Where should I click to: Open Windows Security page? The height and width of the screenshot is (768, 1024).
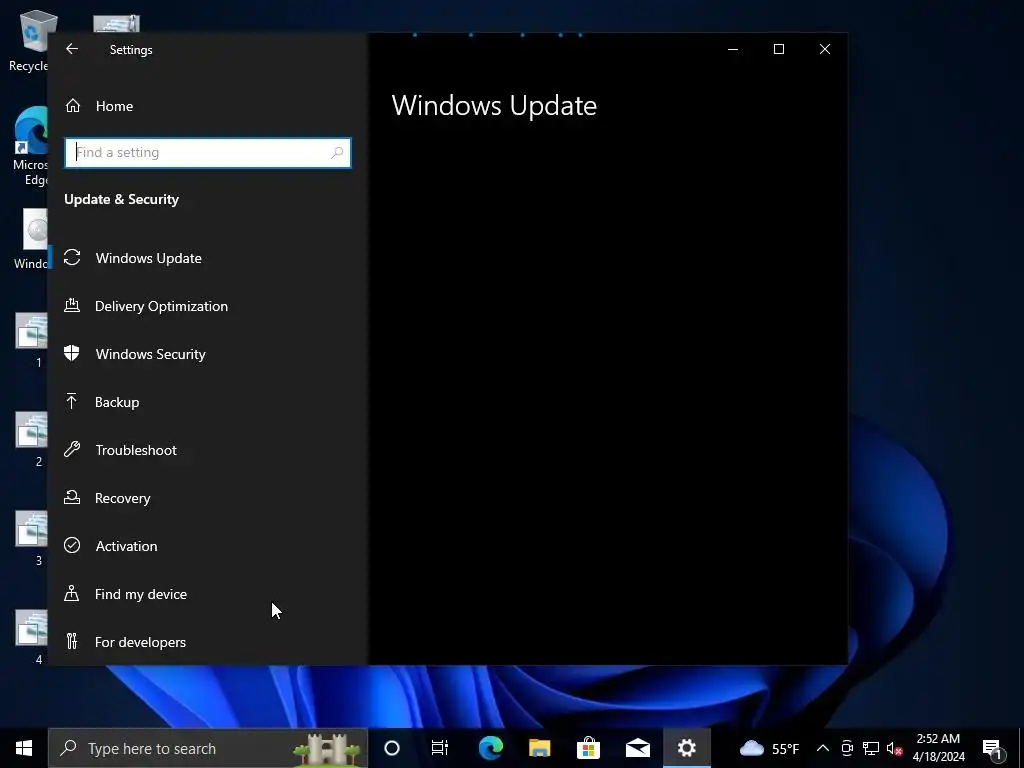tap(208, 354)
